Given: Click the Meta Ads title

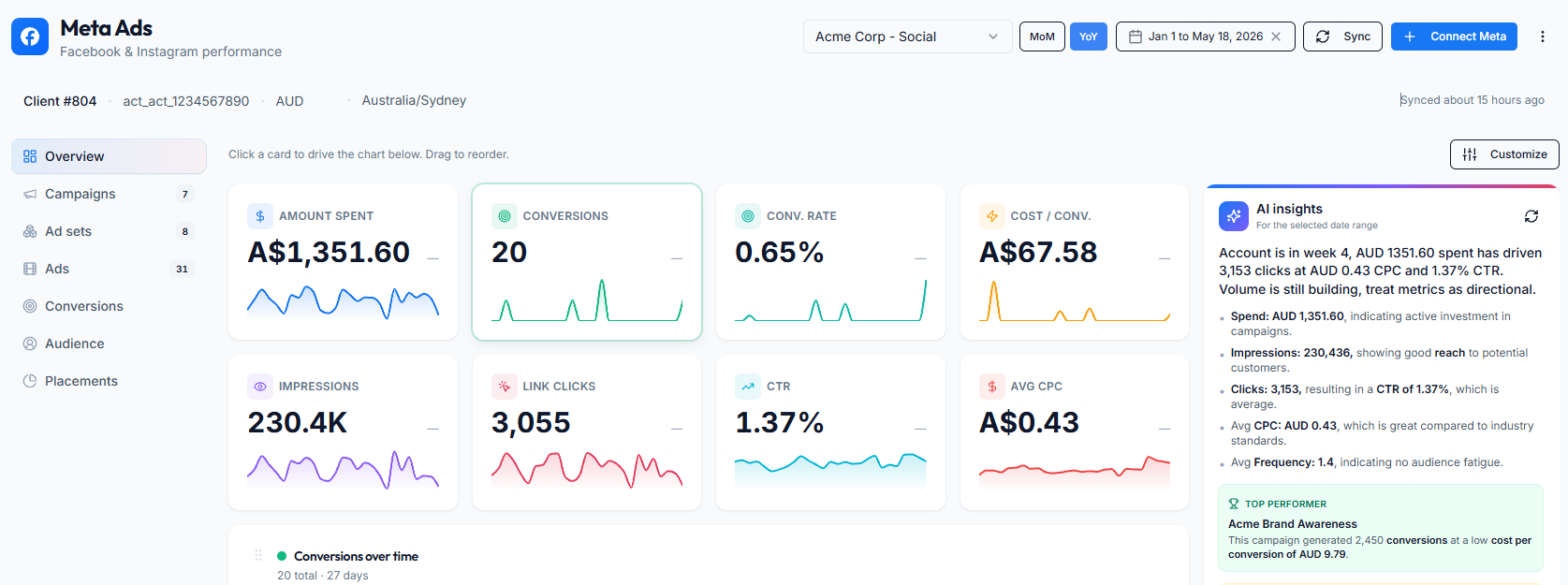Looking at the screenshot, I should pos(106,28).
